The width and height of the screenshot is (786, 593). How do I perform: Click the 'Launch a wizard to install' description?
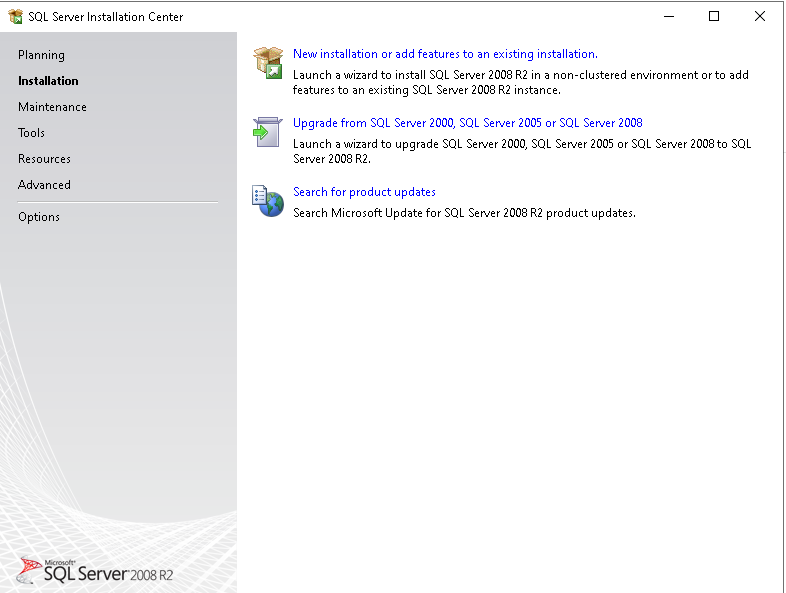(521, 82)
